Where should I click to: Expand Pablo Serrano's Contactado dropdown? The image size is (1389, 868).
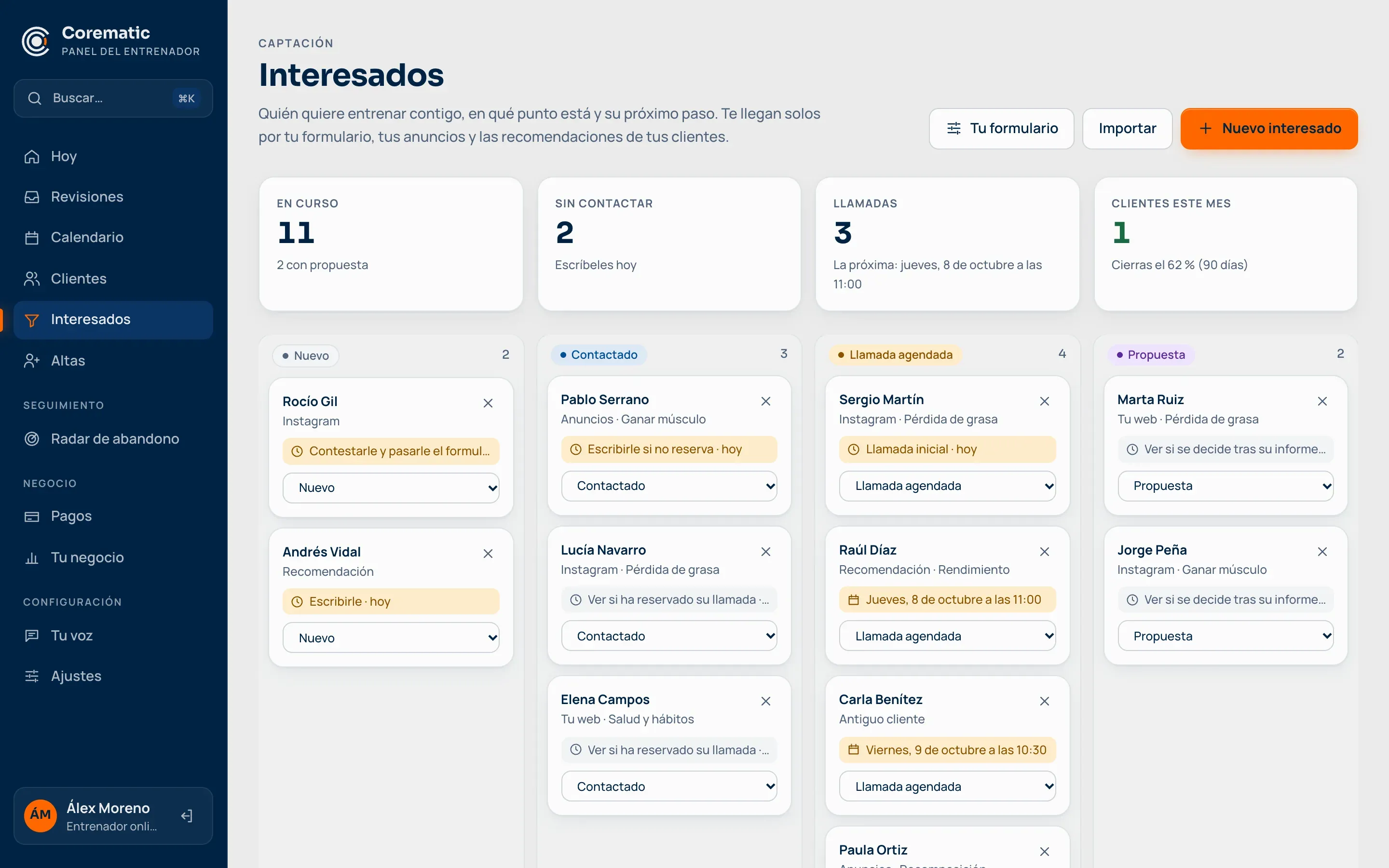[669, 486]
